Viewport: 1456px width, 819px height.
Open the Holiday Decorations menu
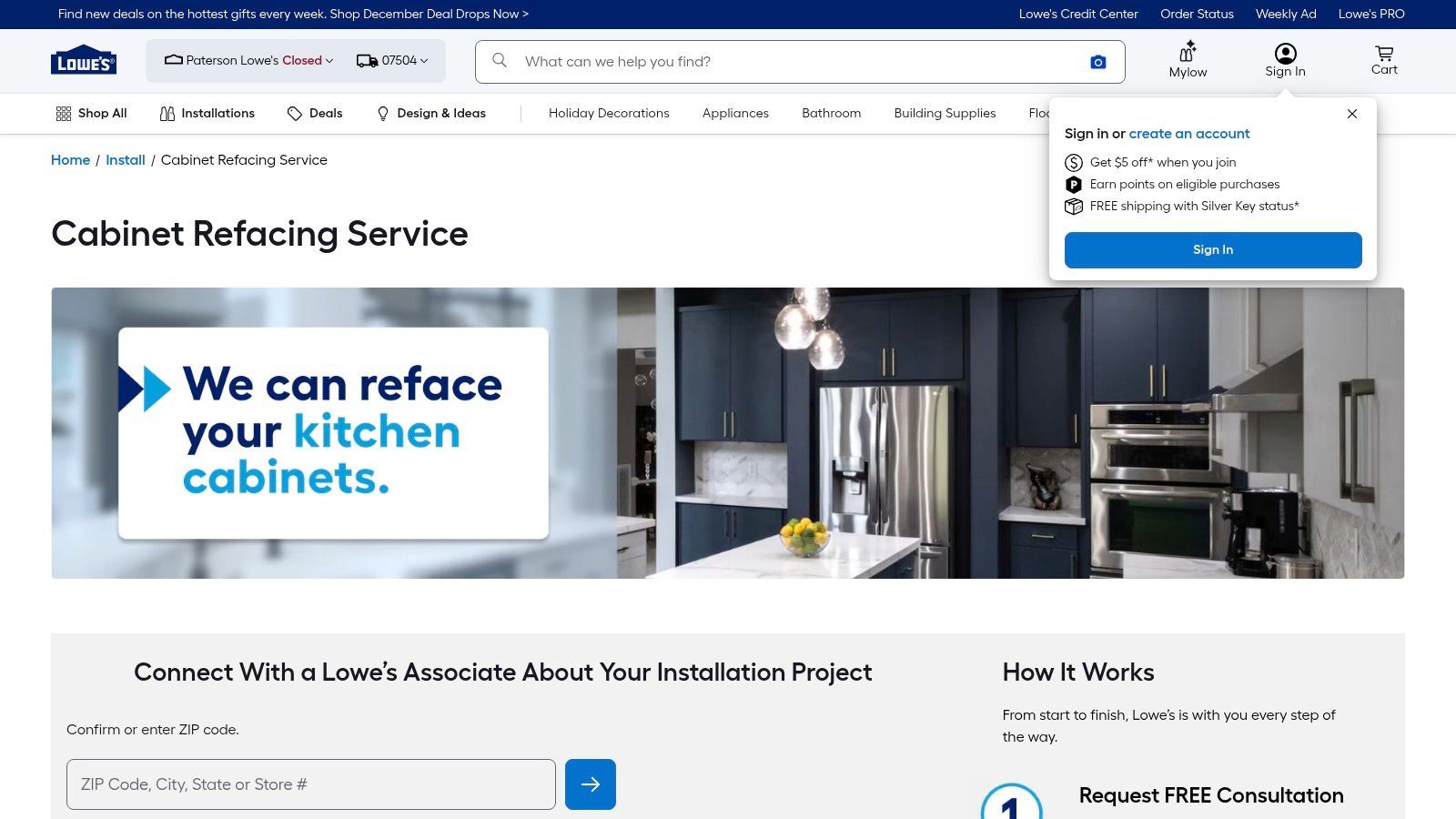(608, 113)
